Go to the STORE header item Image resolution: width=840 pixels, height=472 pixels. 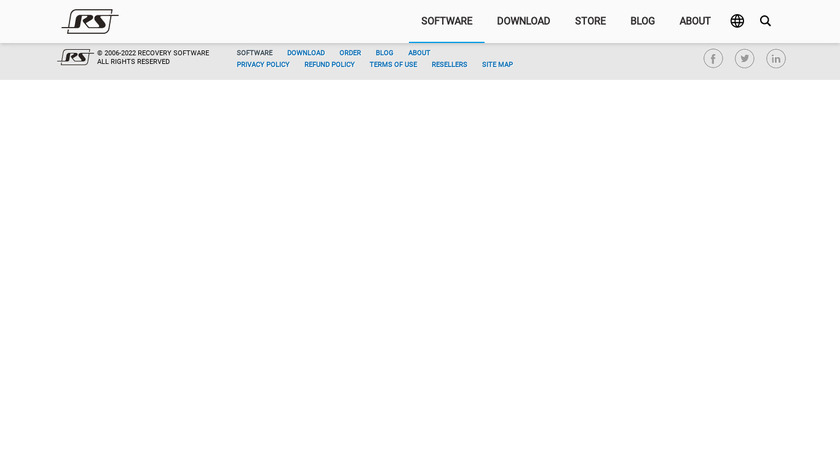(590, 21)
